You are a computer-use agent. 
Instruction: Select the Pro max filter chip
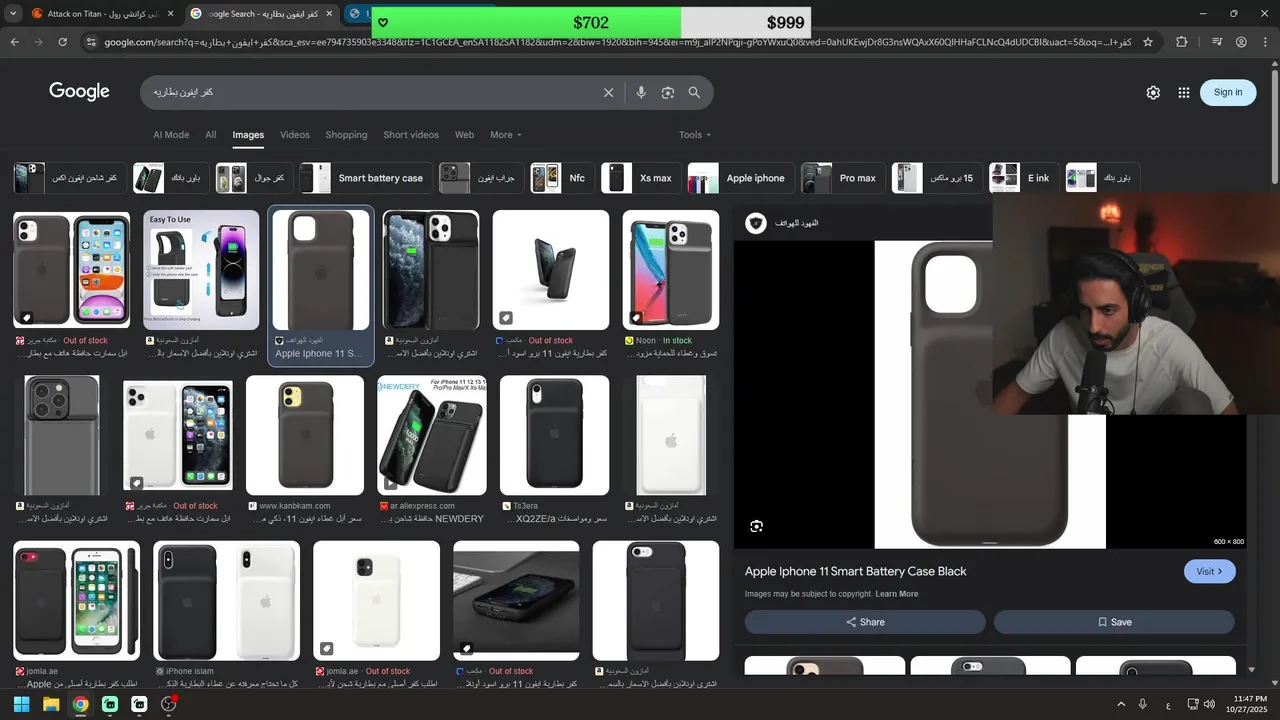pos(843,178)
